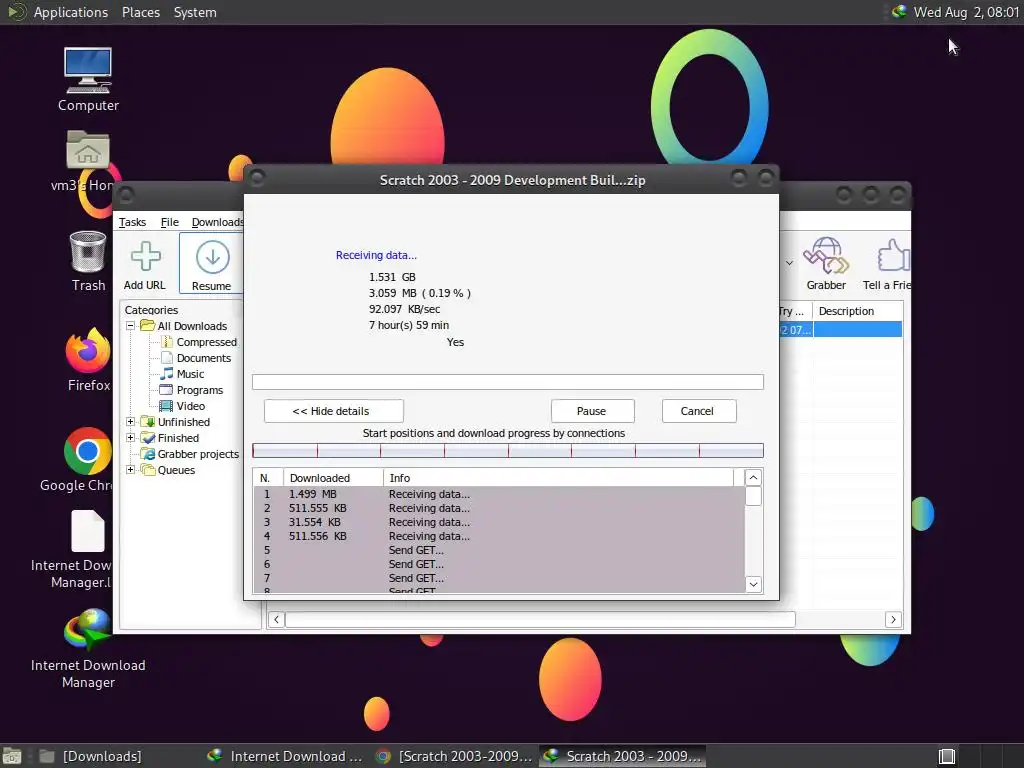Click the Resume download arrow icon

pos(212,257)
